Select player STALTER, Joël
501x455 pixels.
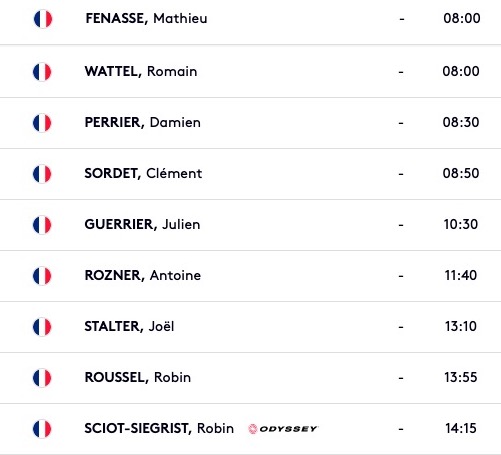[x=129, y=327]
